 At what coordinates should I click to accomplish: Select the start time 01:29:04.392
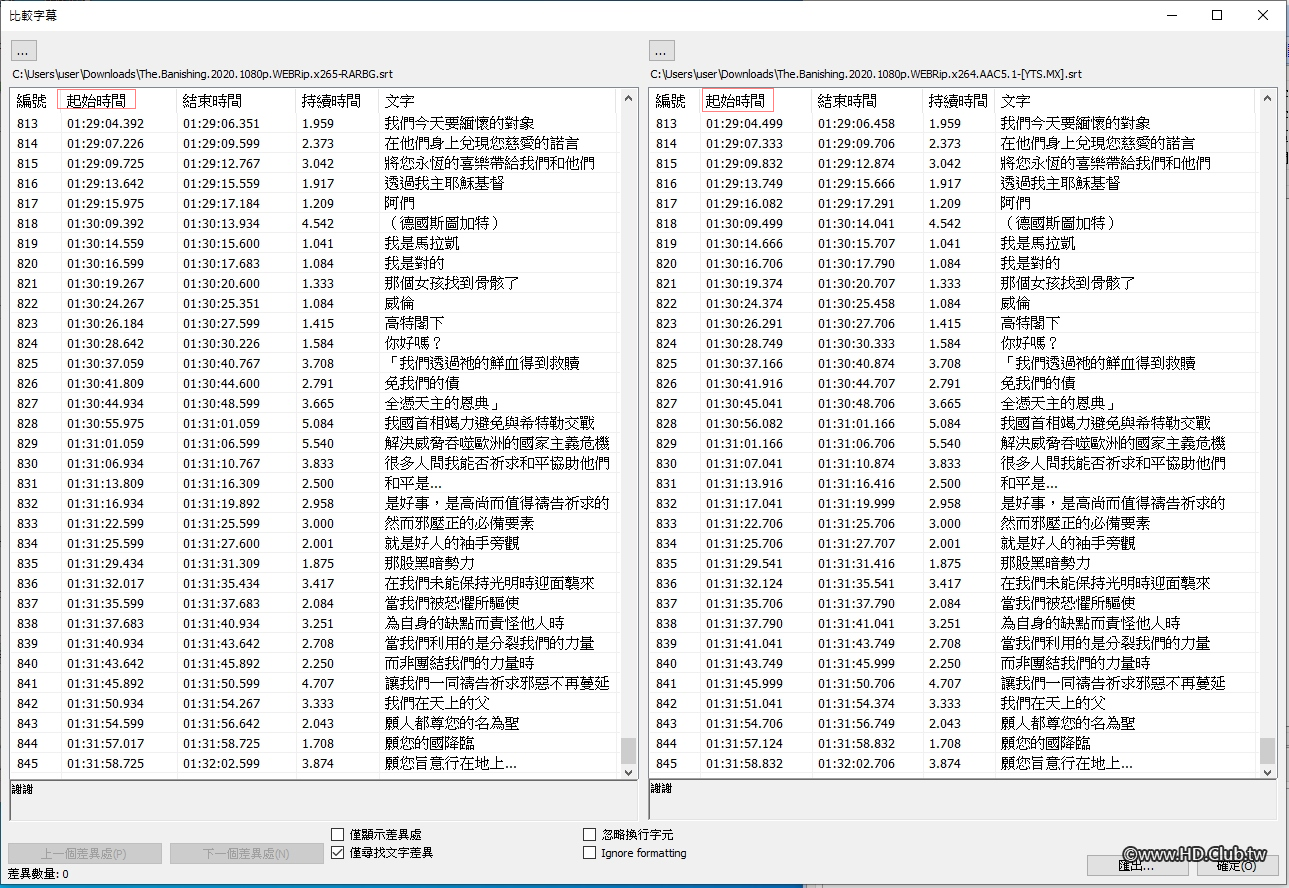pyautogui.click(x=105, y=124)
